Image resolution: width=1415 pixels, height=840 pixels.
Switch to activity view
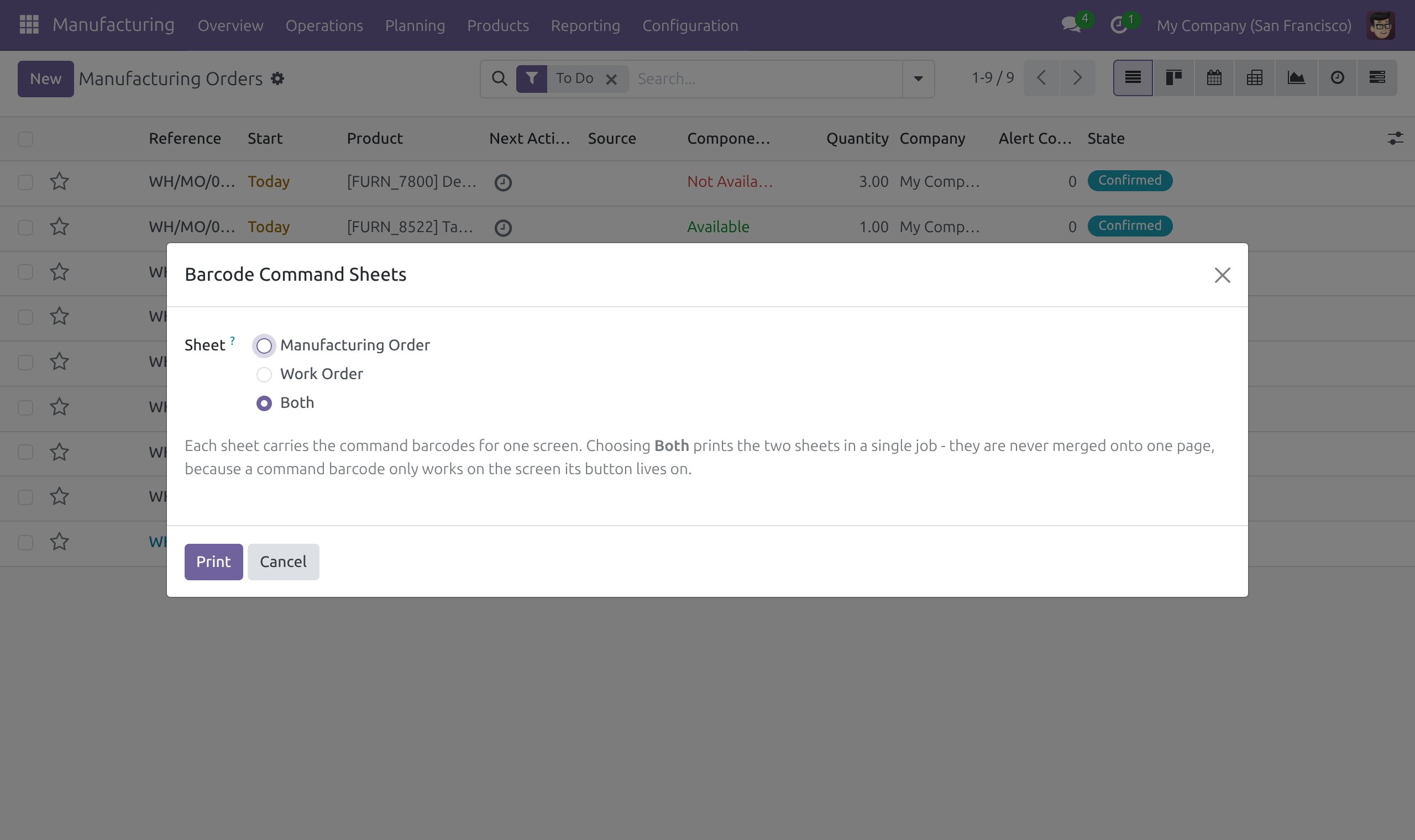[x=1338, y=78]
